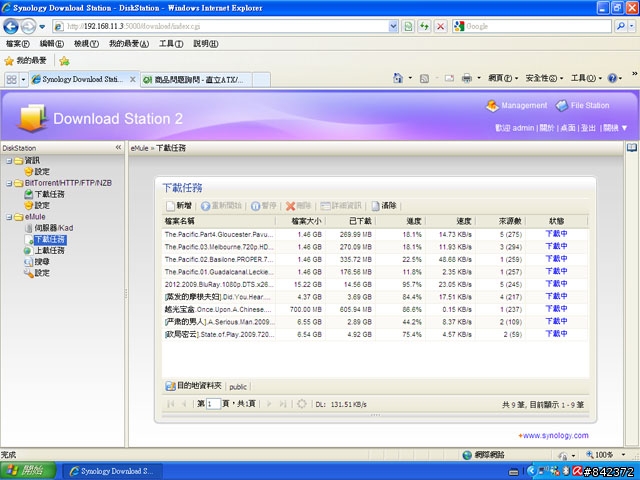The height and width of the screenshot is (480, 640).
Task: Sort by the 速度 column header
Action: coord(450,221)
